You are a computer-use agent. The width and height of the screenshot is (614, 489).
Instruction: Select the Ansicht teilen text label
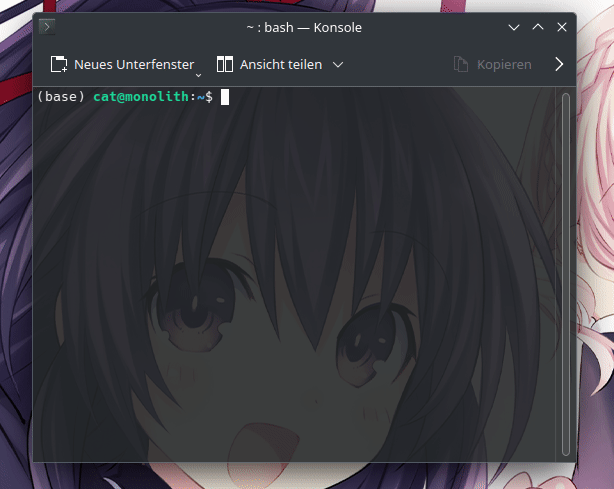(x=280, y=64)
